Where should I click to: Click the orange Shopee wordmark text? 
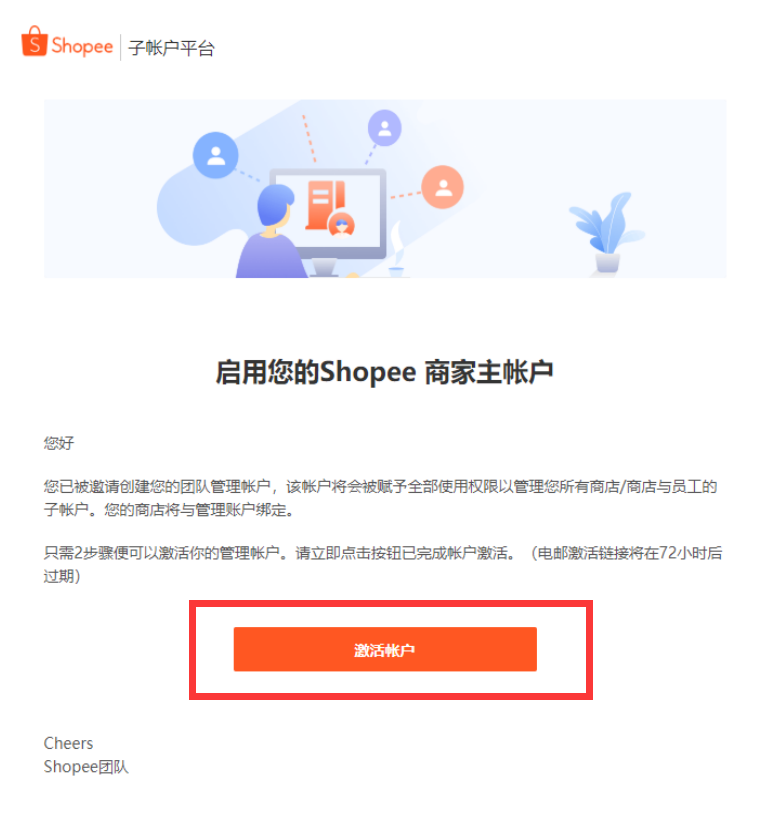82,46
